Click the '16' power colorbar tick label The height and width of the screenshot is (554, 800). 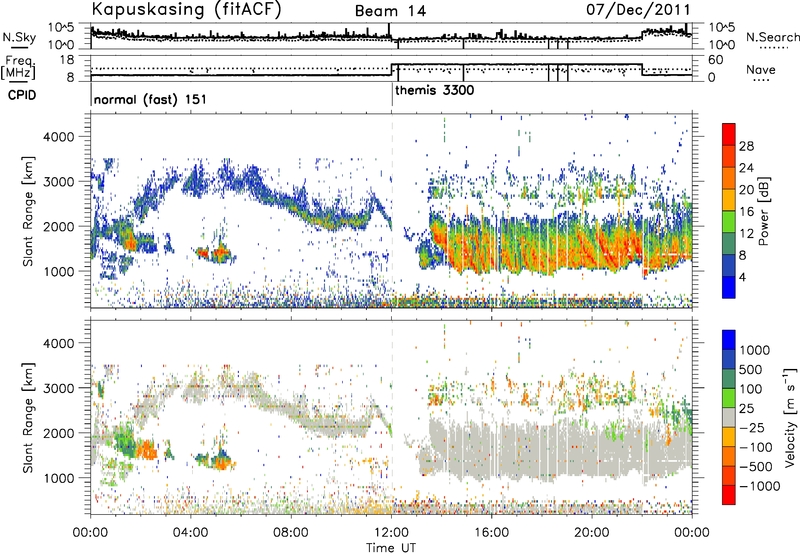pos(746,212)
